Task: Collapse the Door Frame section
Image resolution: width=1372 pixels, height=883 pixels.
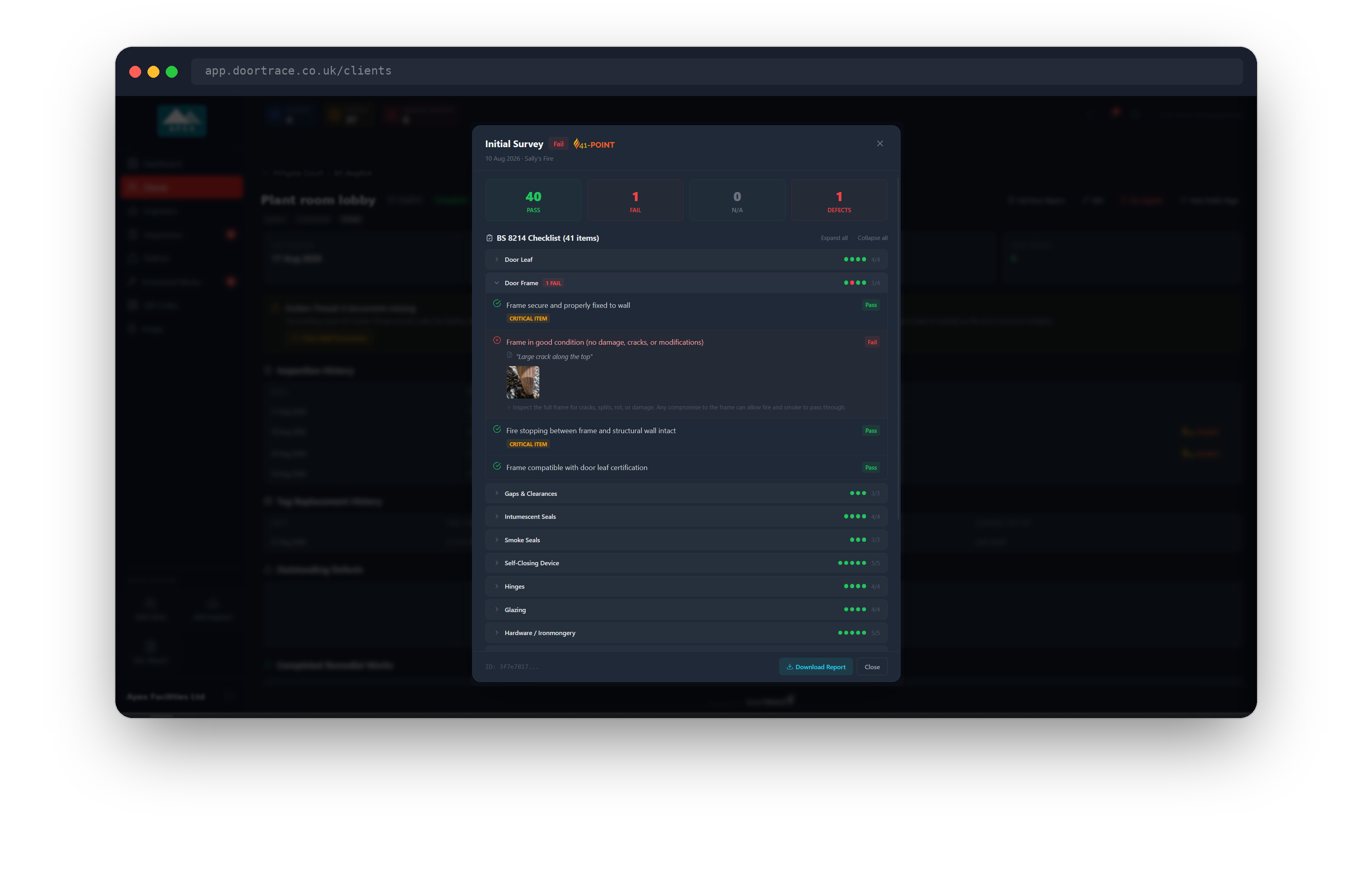Action: 686,283
